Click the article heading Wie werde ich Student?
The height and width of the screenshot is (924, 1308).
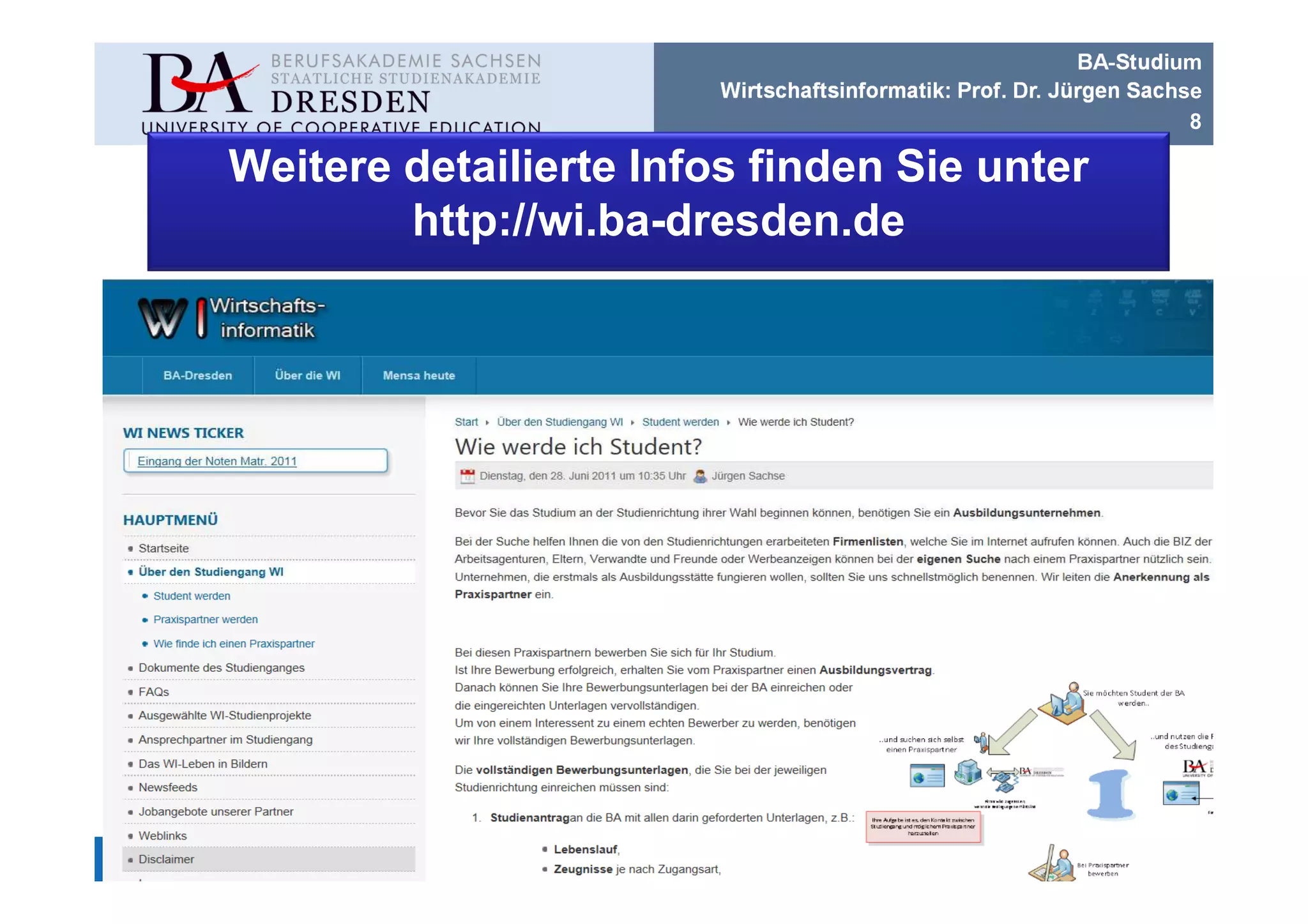[578, 447]
